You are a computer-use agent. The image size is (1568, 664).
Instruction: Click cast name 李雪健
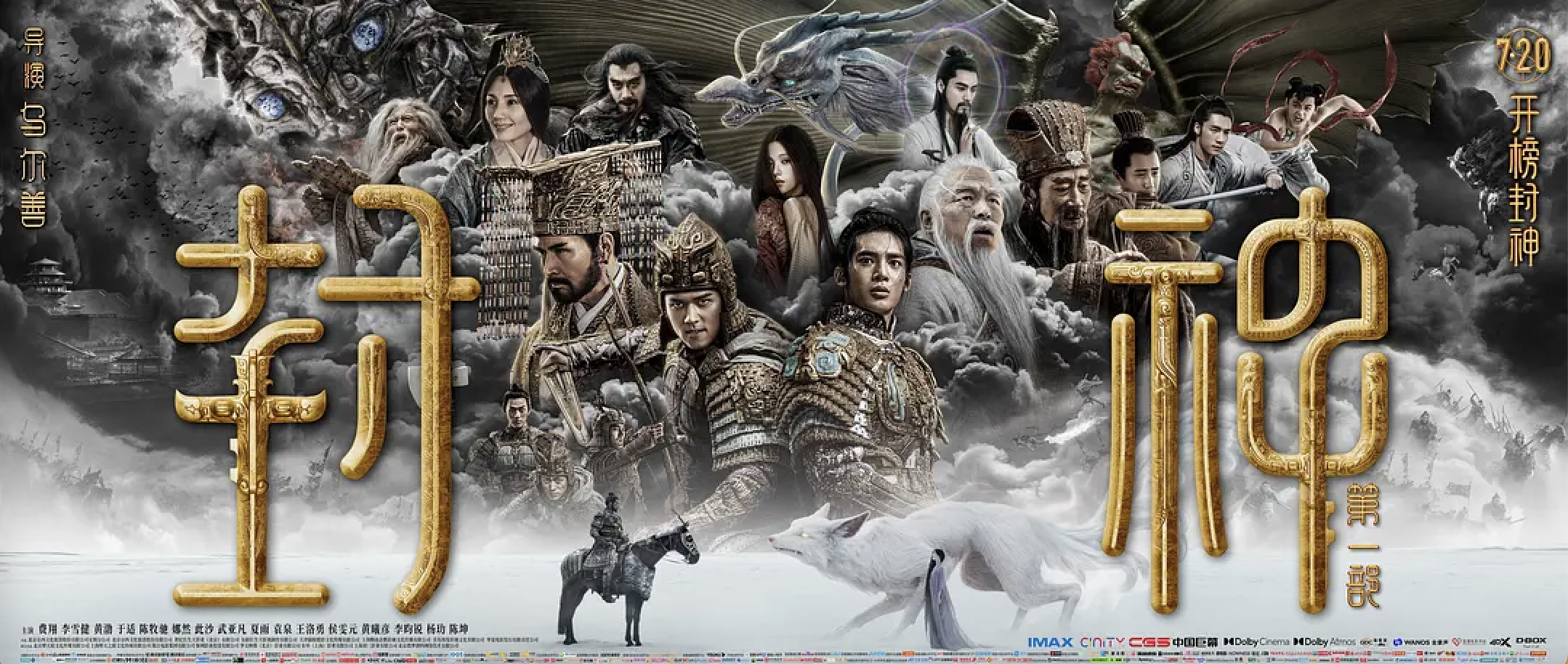tap(76, 629)
